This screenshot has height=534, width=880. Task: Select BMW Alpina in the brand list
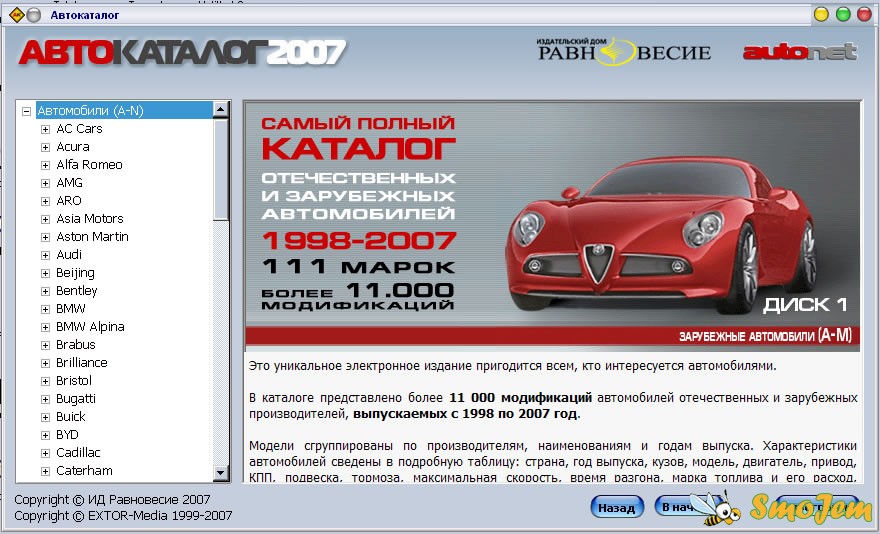90,327
